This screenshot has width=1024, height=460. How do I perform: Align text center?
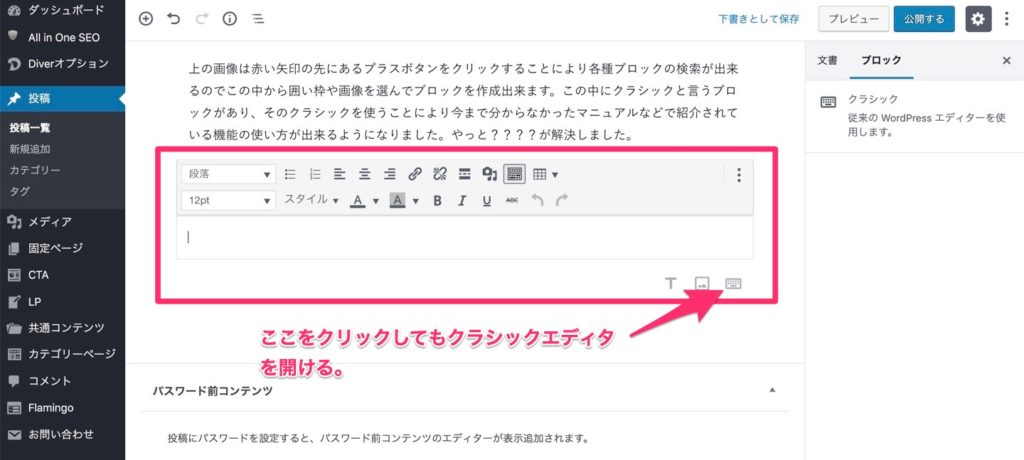[364, 174]
